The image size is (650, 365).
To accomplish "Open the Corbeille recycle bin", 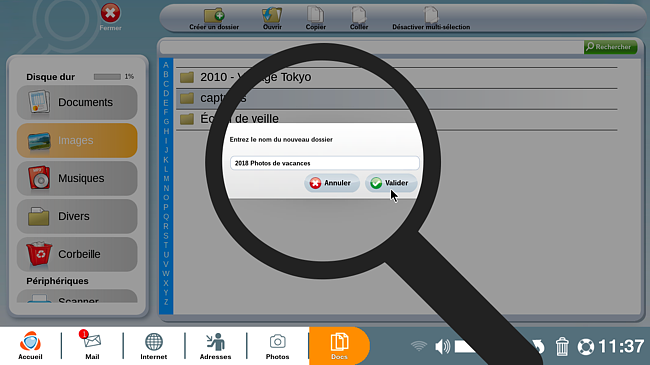I will [x=77, y=254].
